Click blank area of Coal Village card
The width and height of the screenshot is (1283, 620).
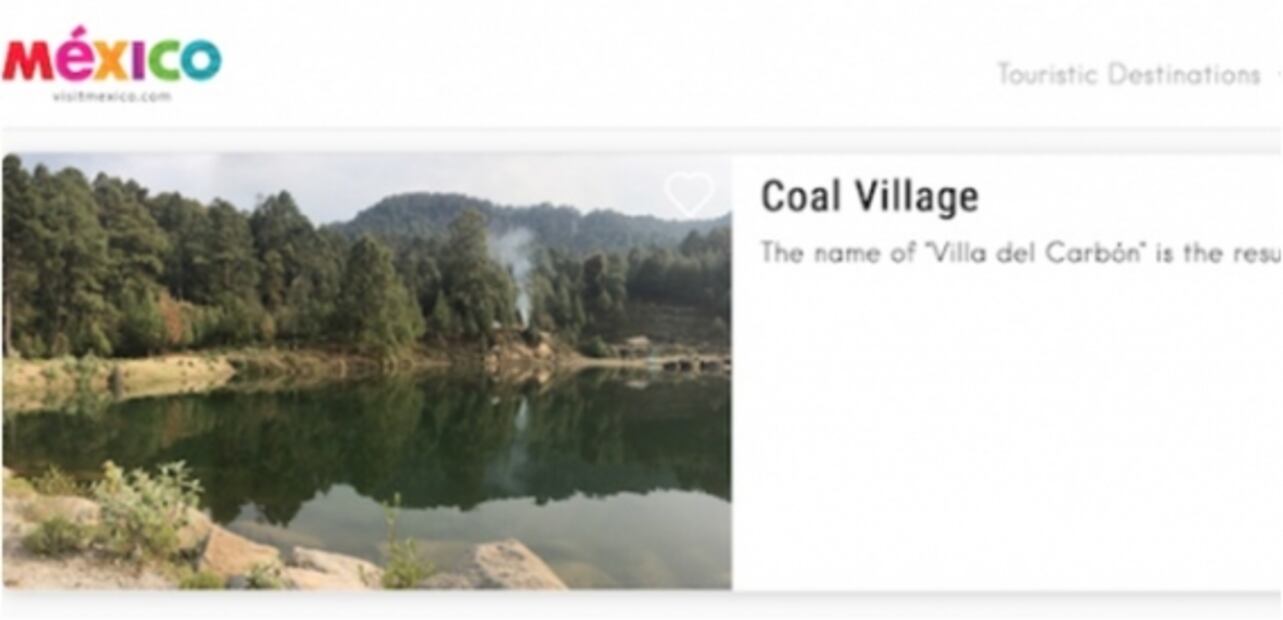point(1007,430)
